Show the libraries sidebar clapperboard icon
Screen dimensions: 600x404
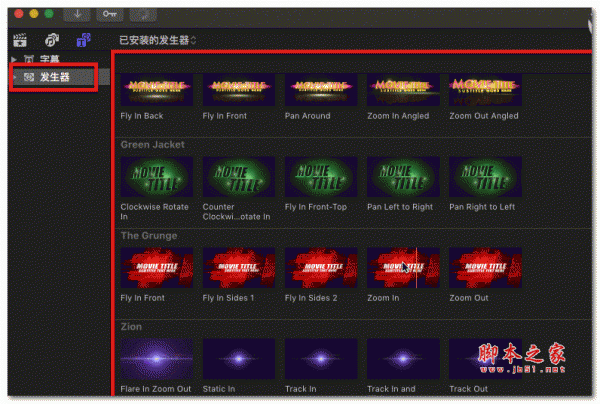click(x=20, y=40)
